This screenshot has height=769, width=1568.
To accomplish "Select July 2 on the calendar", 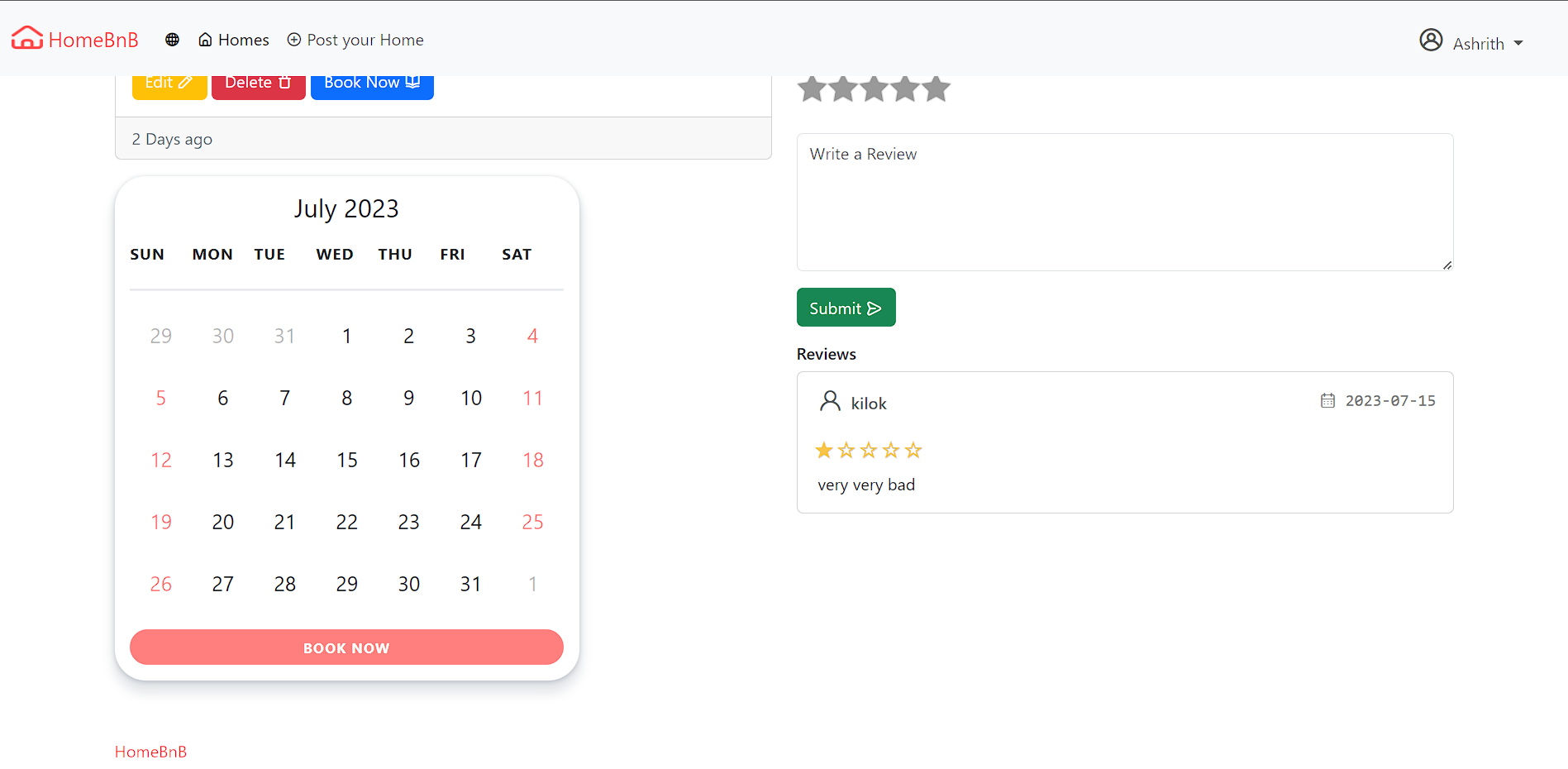I will [x=408, y=336].
